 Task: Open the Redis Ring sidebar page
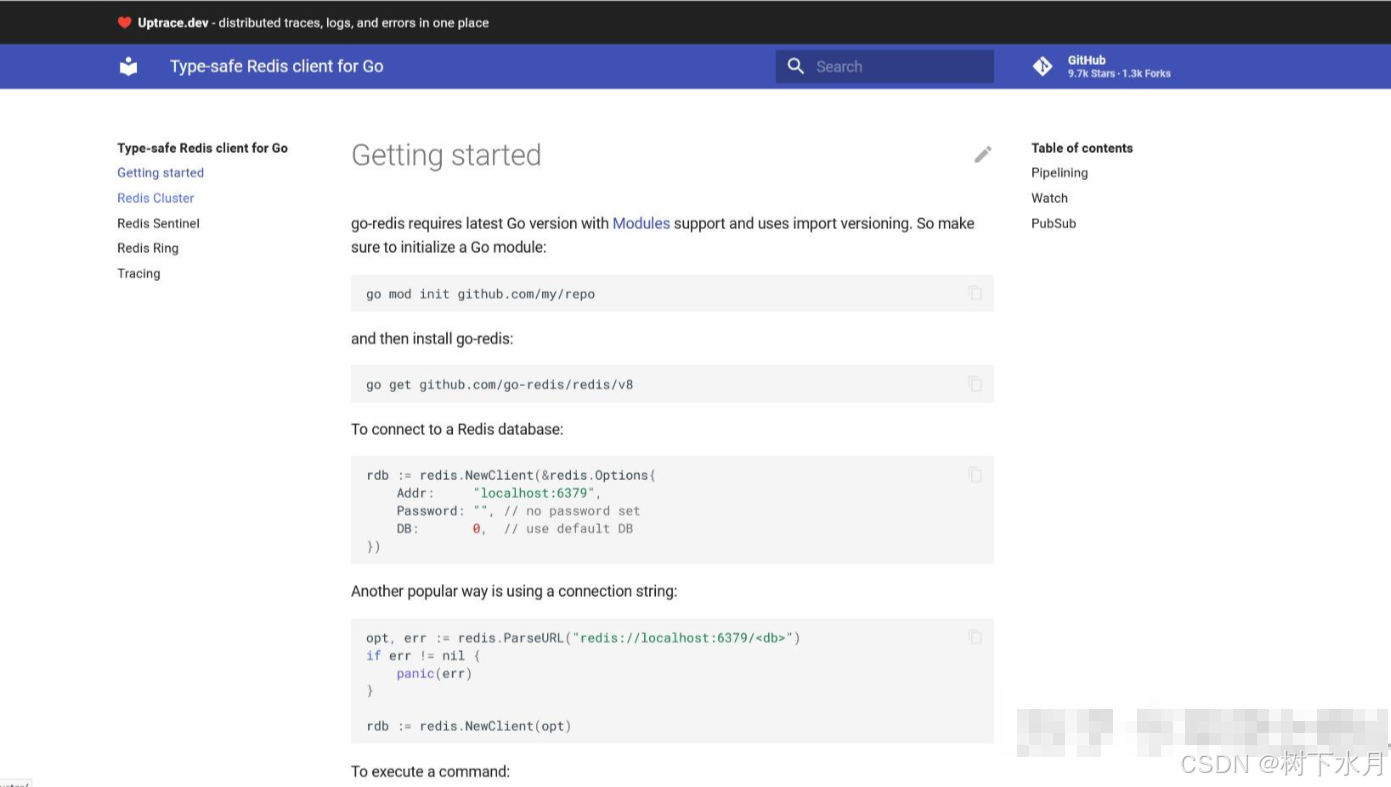[147, 248]
